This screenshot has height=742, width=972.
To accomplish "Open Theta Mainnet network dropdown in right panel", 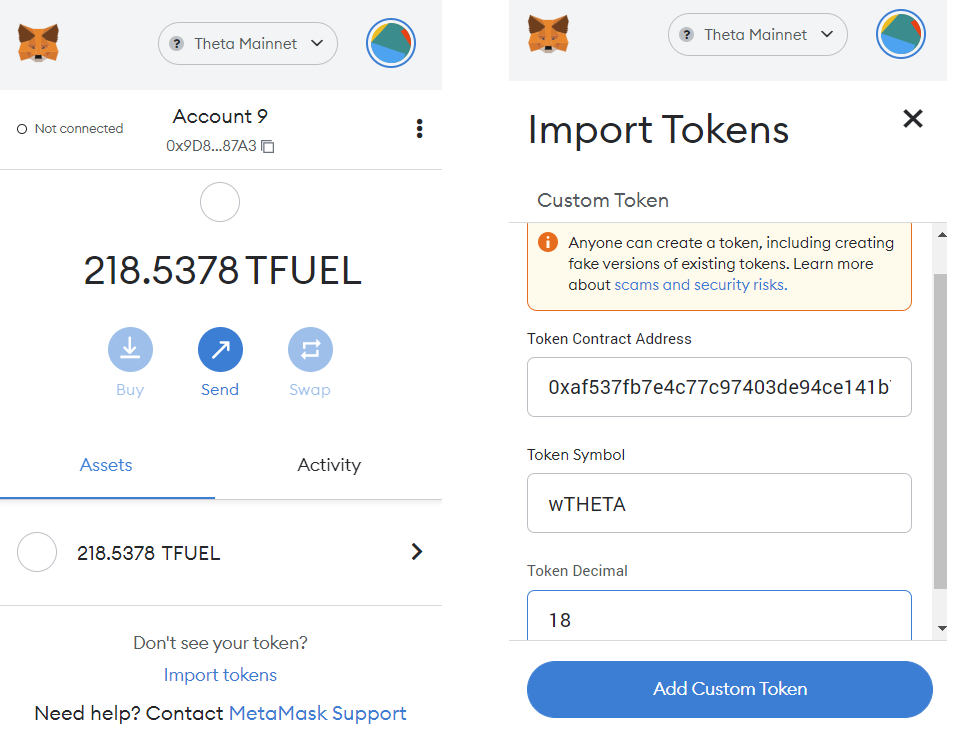I will click(758, 34).
